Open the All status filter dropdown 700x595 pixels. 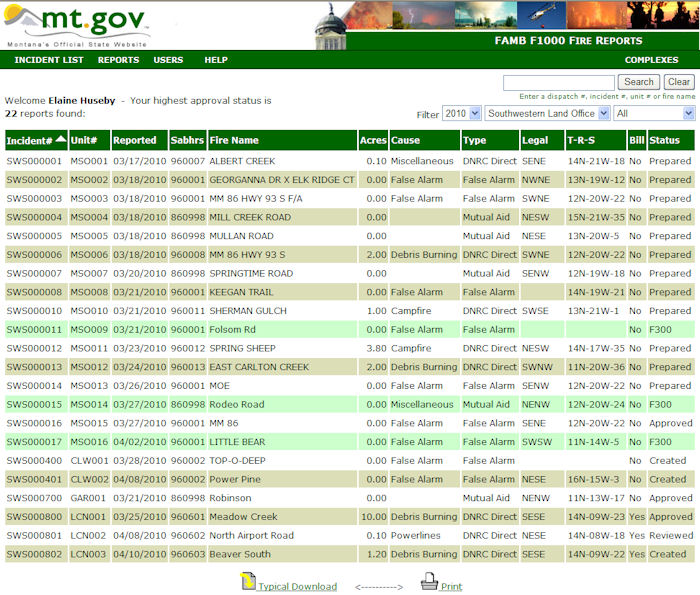tap(654, 114)
